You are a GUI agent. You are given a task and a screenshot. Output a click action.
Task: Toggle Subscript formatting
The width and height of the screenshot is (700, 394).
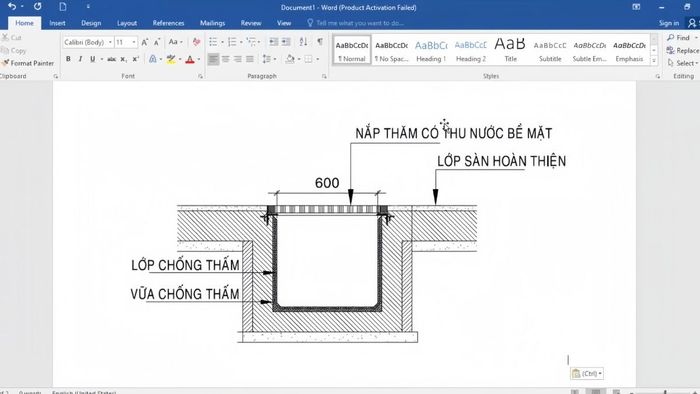click(x=124, y=59)
